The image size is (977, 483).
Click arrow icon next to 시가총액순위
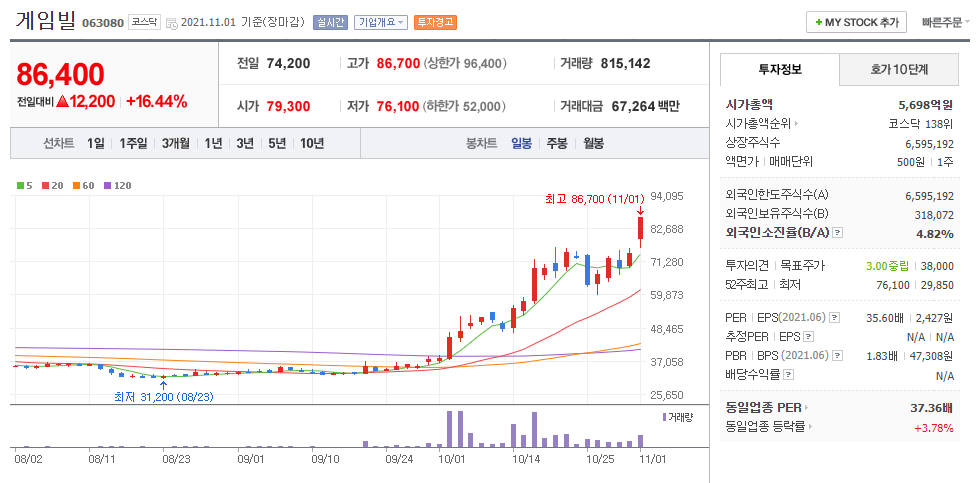[x=796, y=124]
